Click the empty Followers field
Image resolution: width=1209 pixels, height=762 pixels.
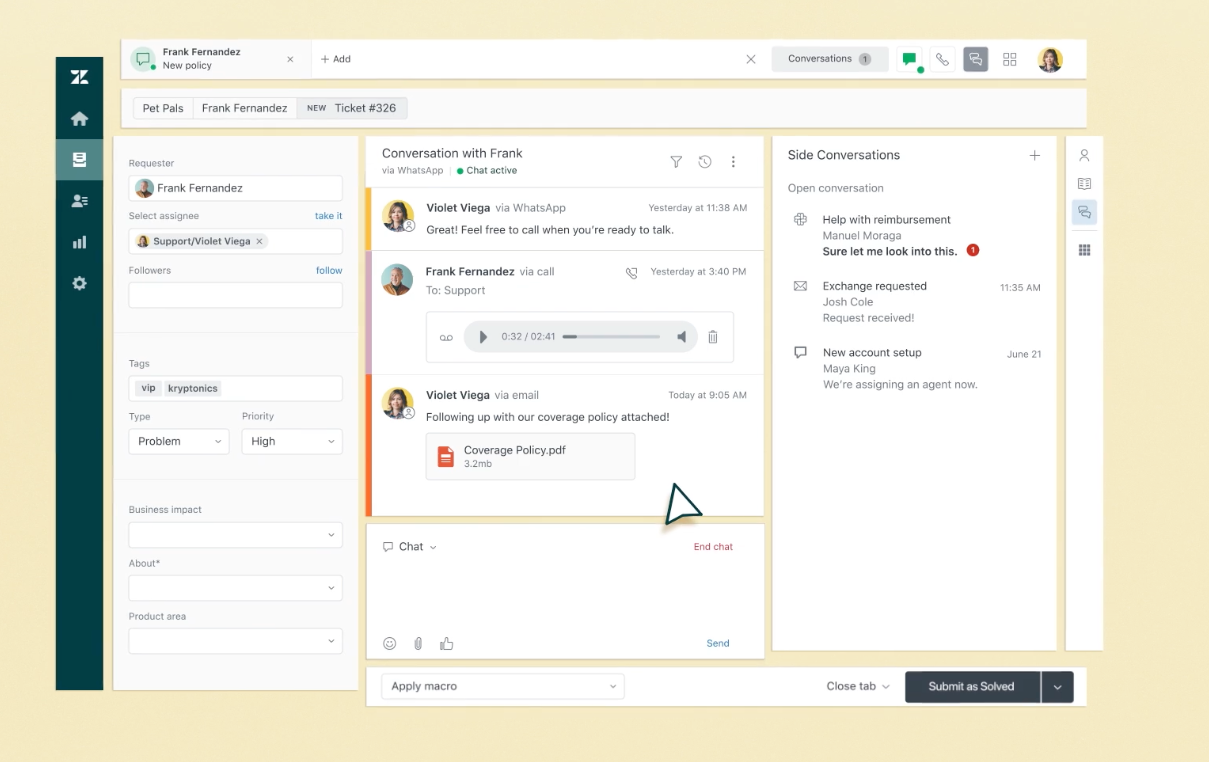[x=235, y=295]
